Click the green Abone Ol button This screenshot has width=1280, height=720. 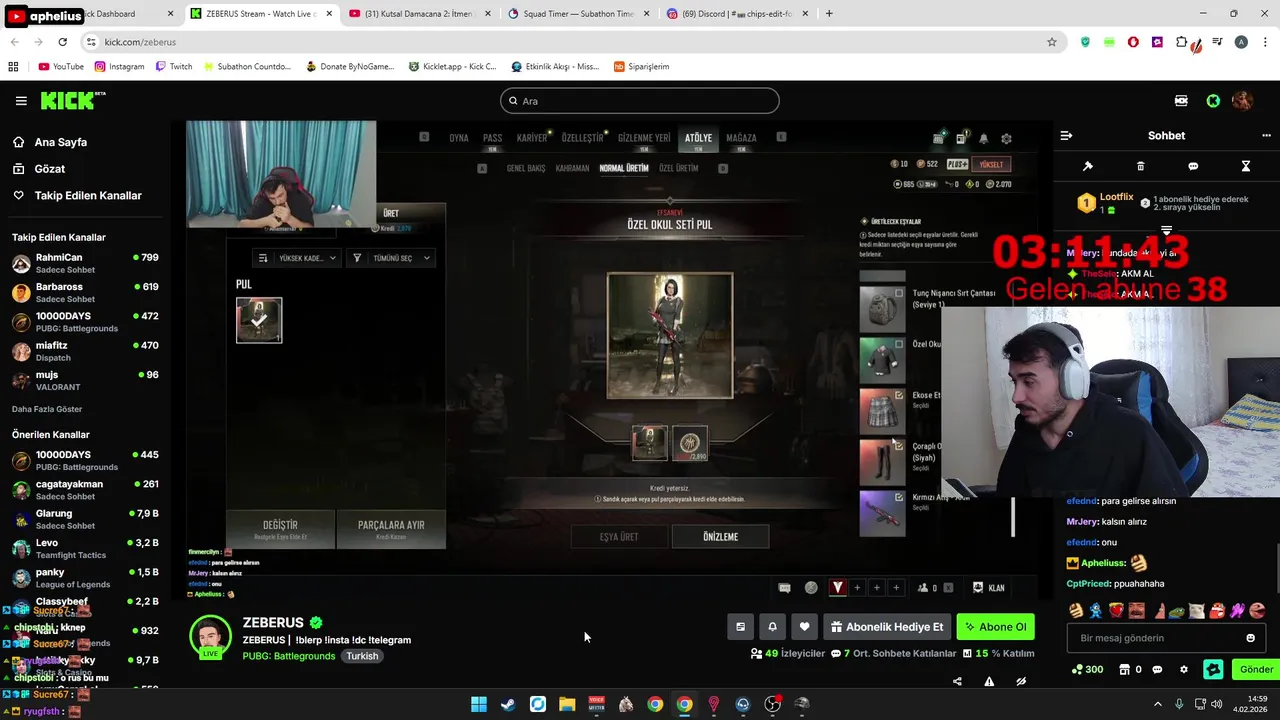[995, 627]
